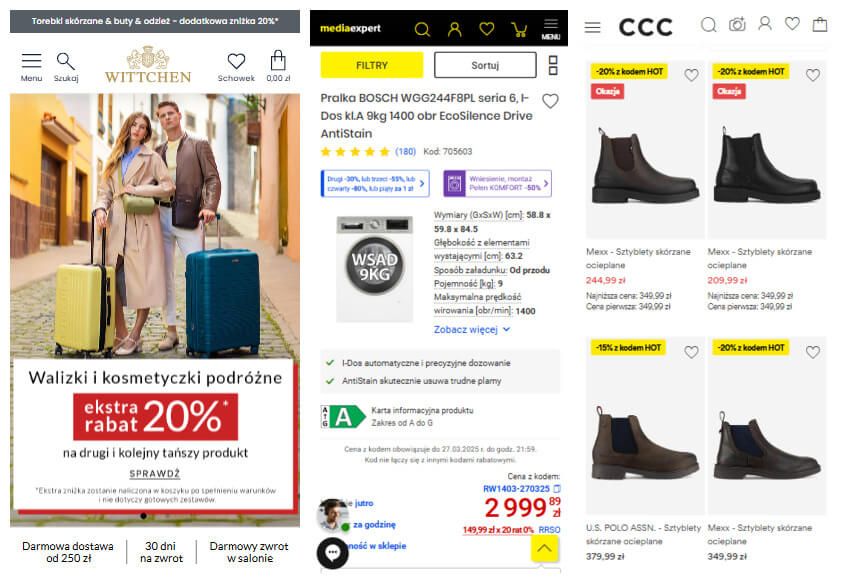Click the banner carousel dot indicator
Image resolution: width=844 pixels, height=583 pixels.
[143, 516]
